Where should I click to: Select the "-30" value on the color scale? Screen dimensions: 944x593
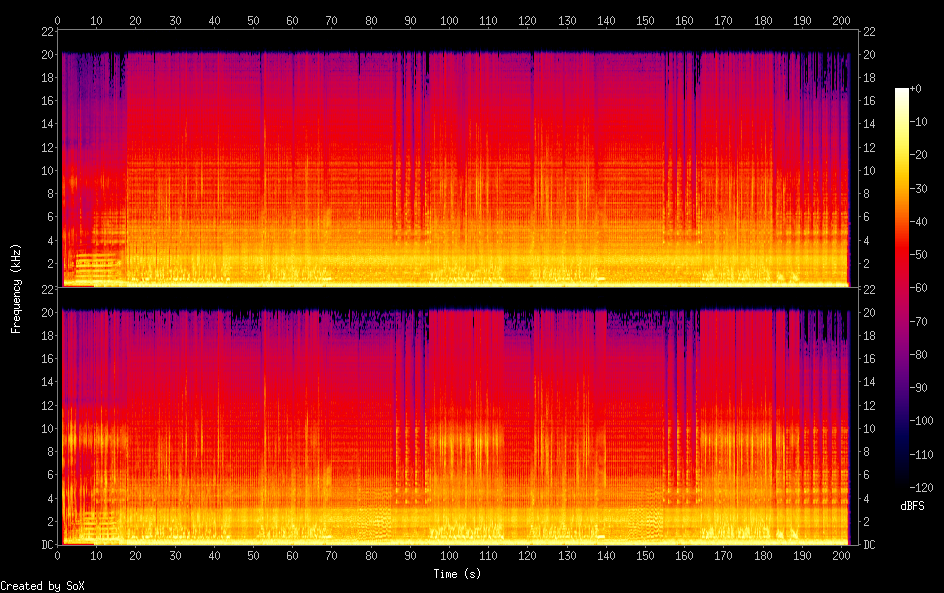(x=919, y=188)
